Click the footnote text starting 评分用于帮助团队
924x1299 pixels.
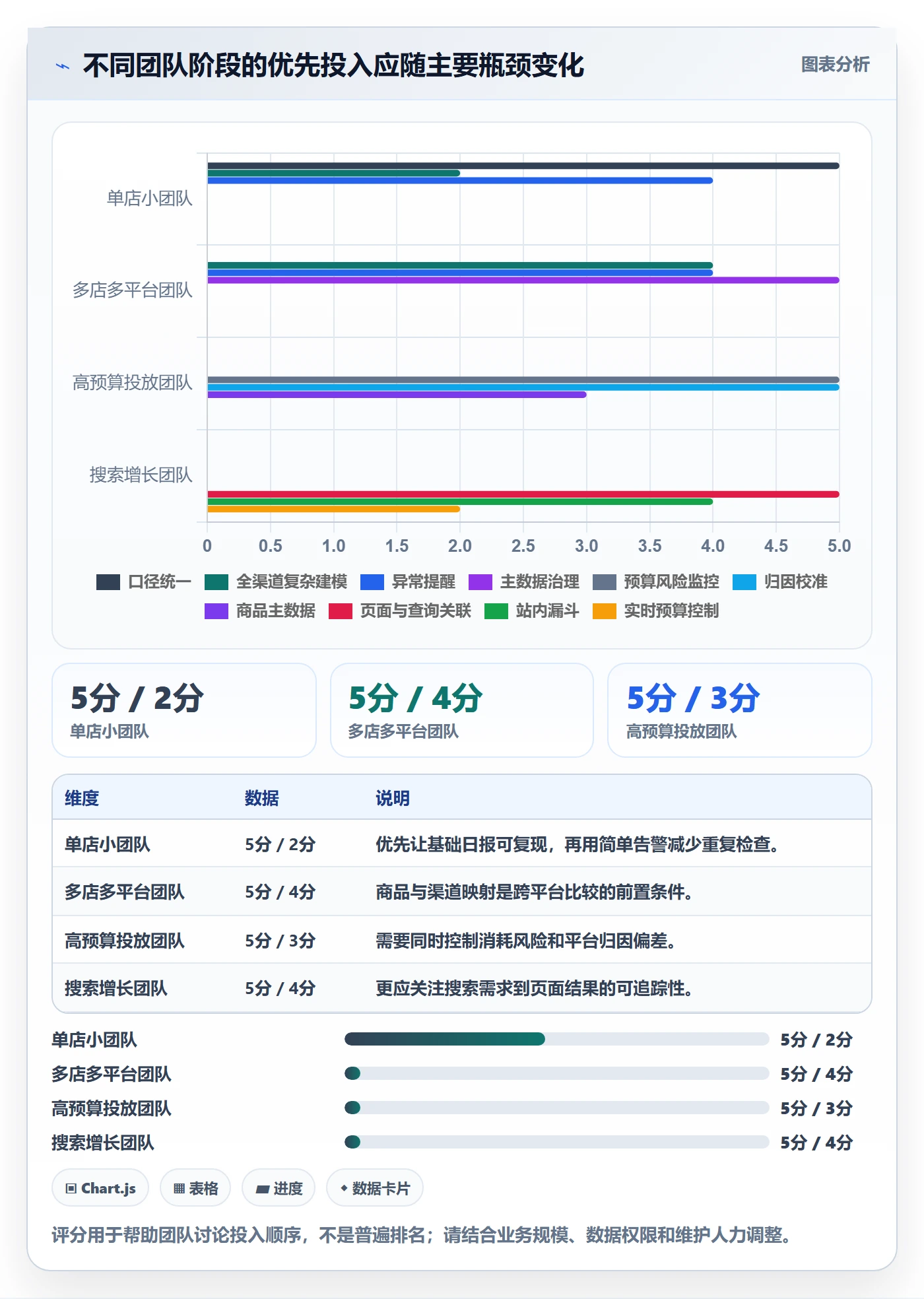(x=422, y=1234)
